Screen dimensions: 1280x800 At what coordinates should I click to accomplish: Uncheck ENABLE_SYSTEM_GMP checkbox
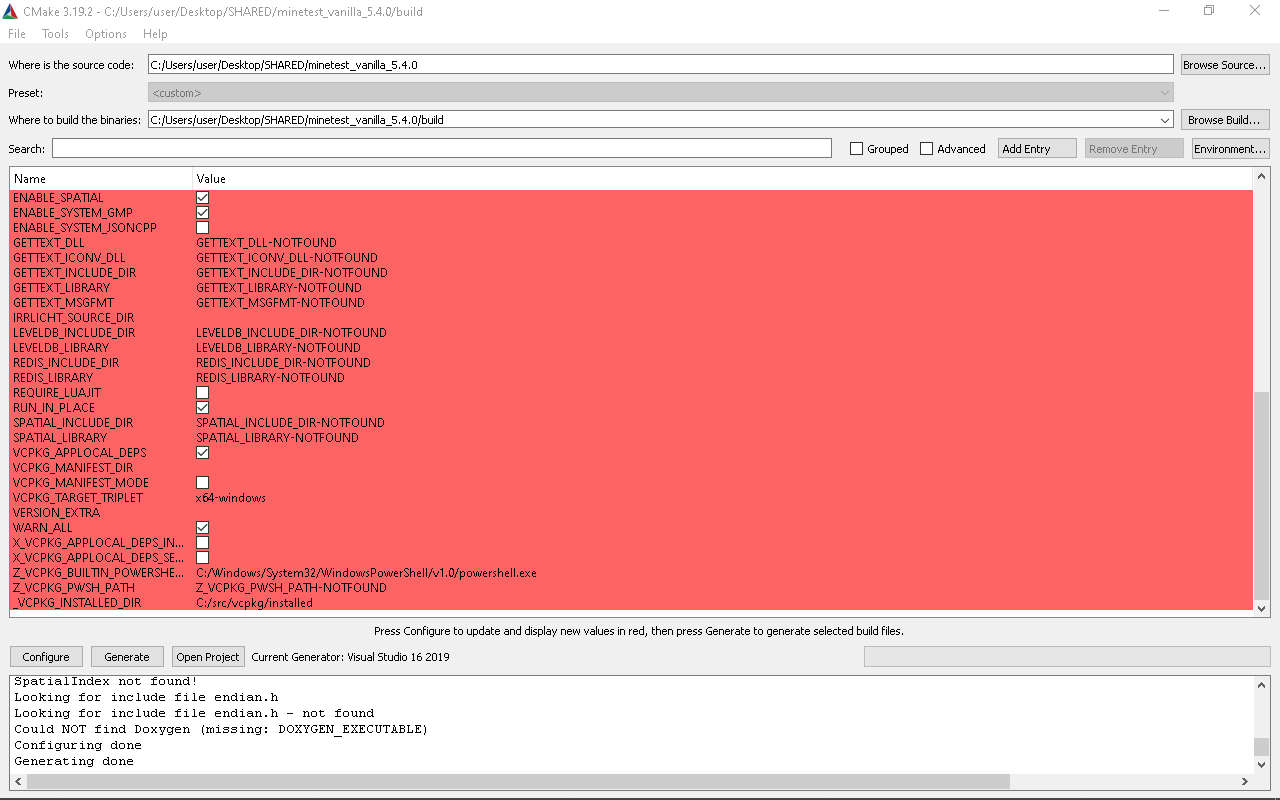tap(202, 213)
